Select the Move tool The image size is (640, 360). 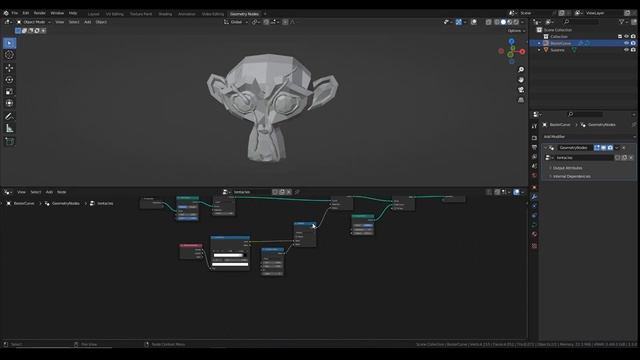click(9, 68)
